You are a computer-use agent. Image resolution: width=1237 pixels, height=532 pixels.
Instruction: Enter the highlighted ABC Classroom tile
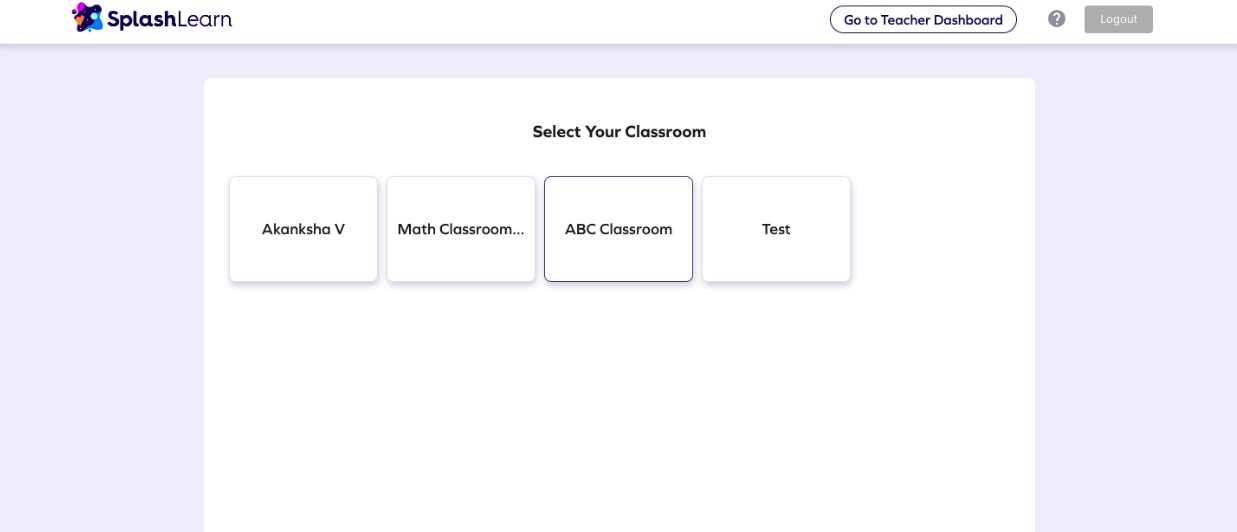618,250
